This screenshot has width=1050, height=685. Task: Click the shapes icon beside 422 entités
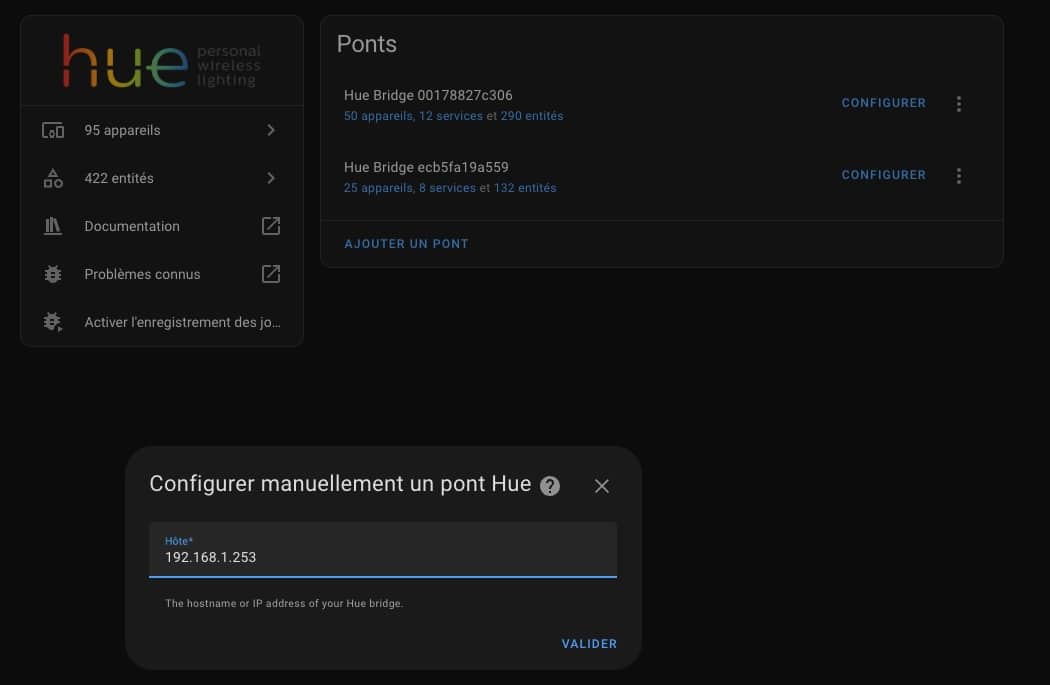[x=53, y=179]
